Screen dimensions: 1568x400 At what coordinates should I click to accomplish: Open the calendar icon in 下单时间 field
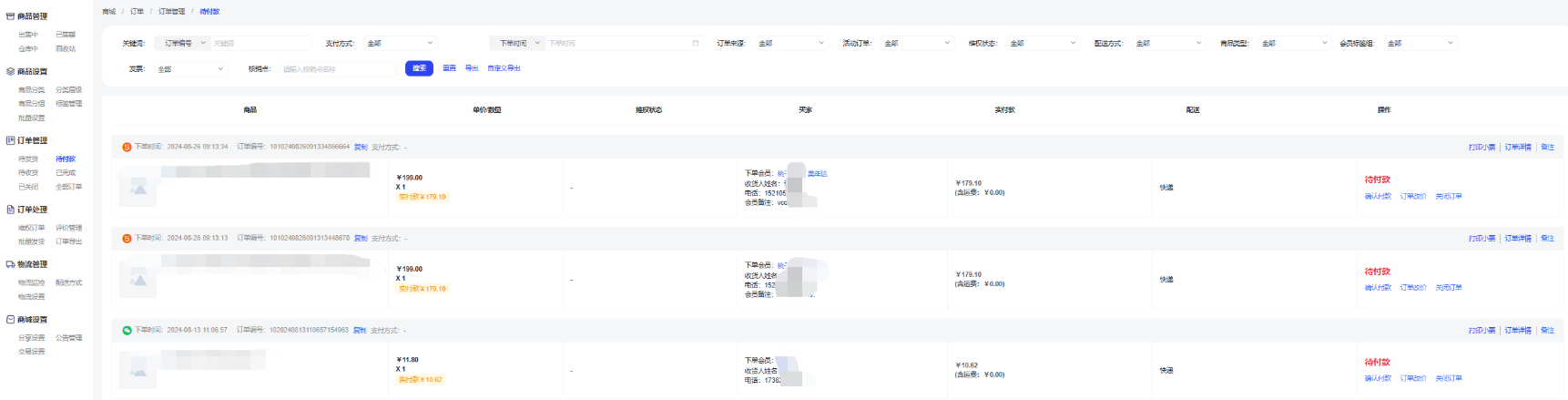click(696, 43)
